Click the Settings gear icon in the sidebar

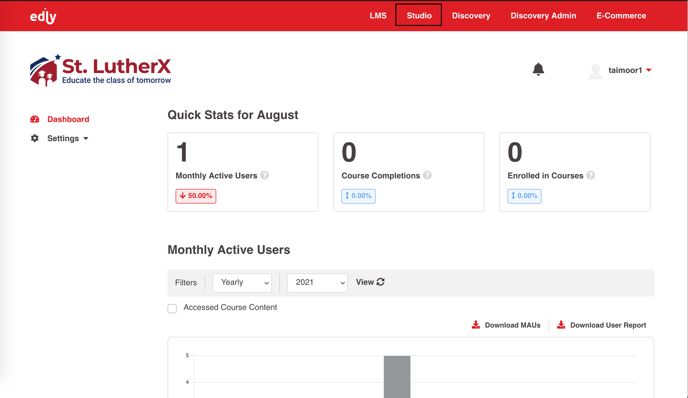point(35,138)
